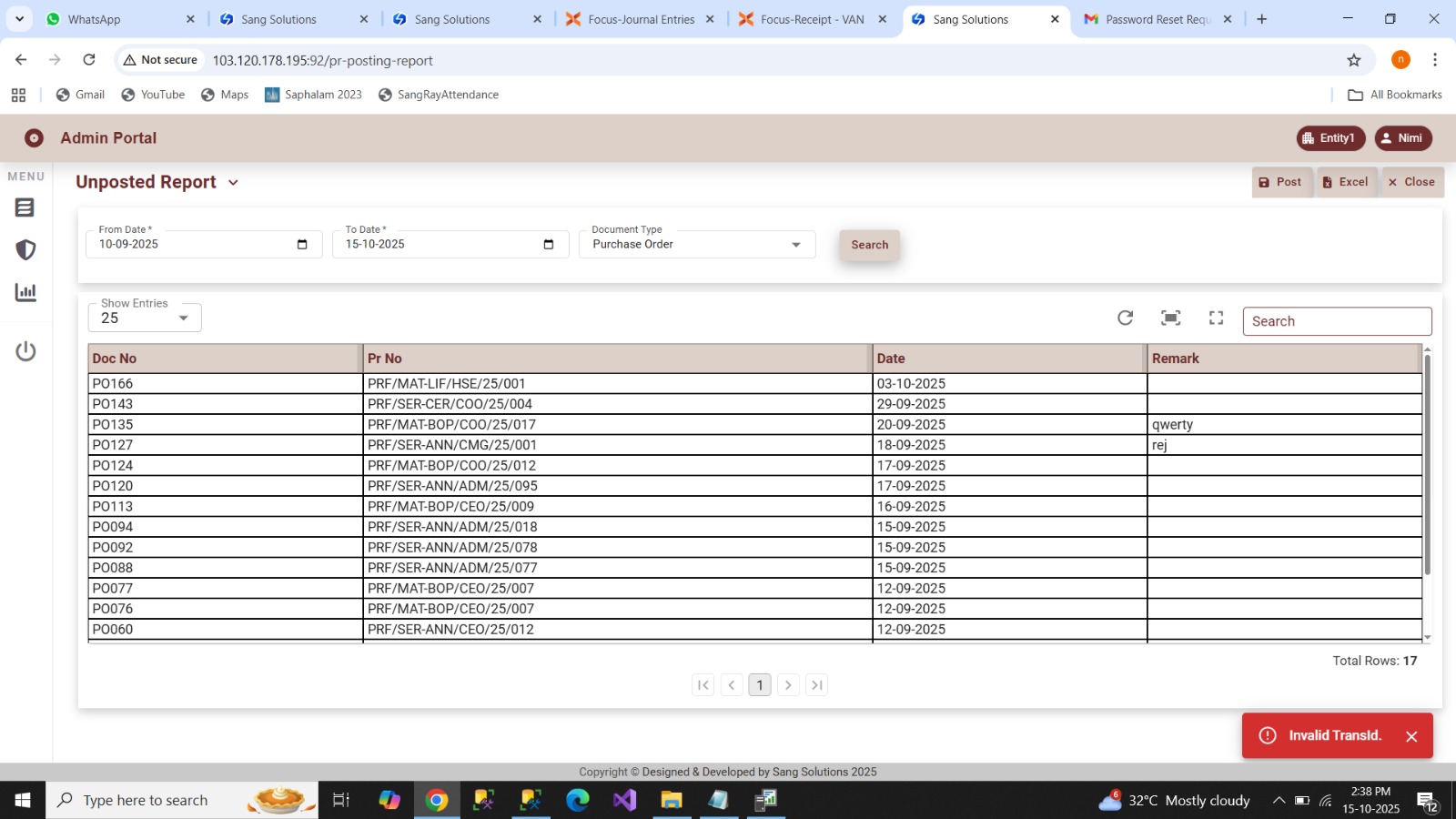Viewport: 1456px width, 819px height.
Task: Dismiss the Invalid TransId error toast
Action: [1410, 736]
